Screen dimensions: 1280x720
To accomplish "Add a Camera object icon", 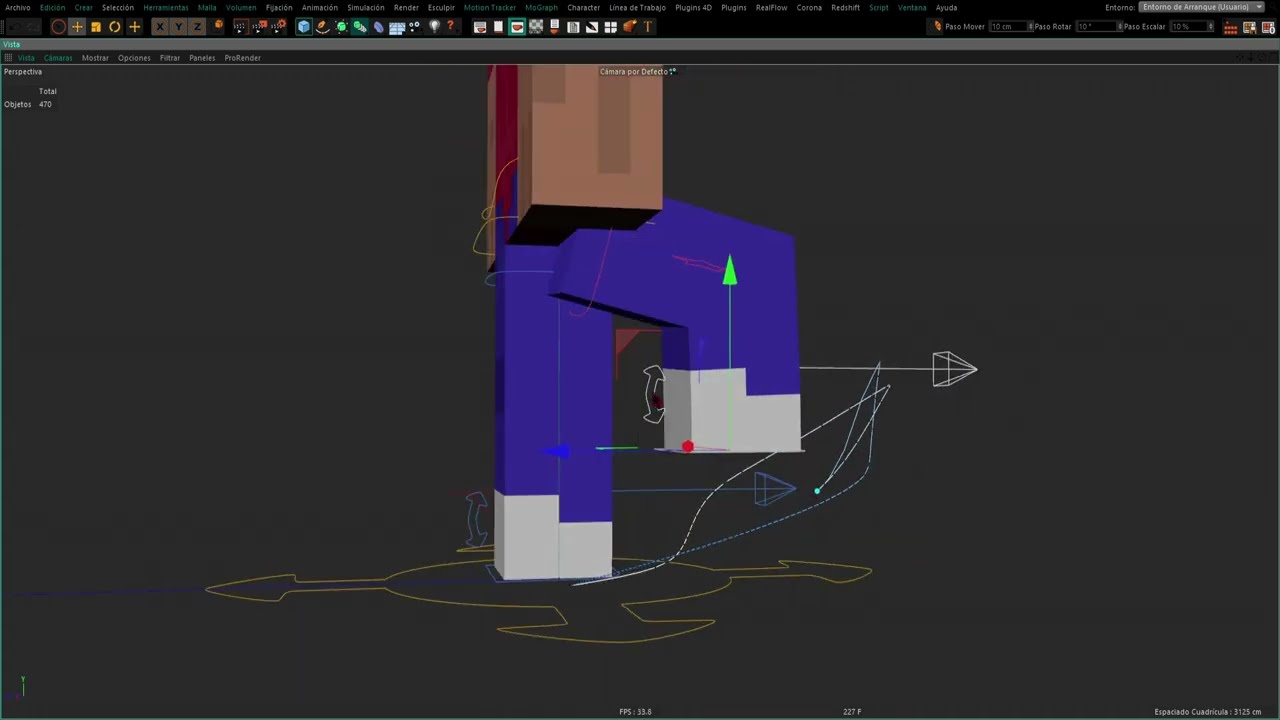I will tap(415, 27).
